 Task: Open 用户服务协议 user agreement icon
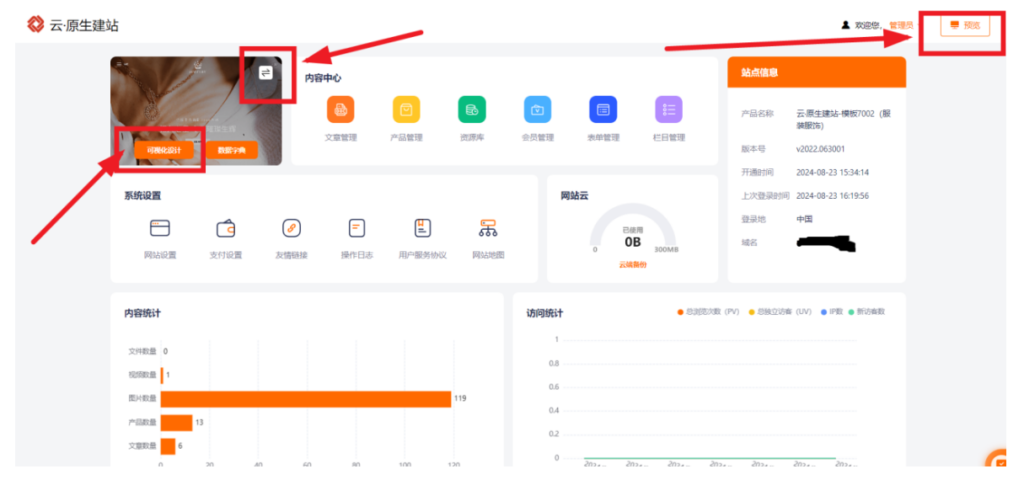(x=423, y=228)
